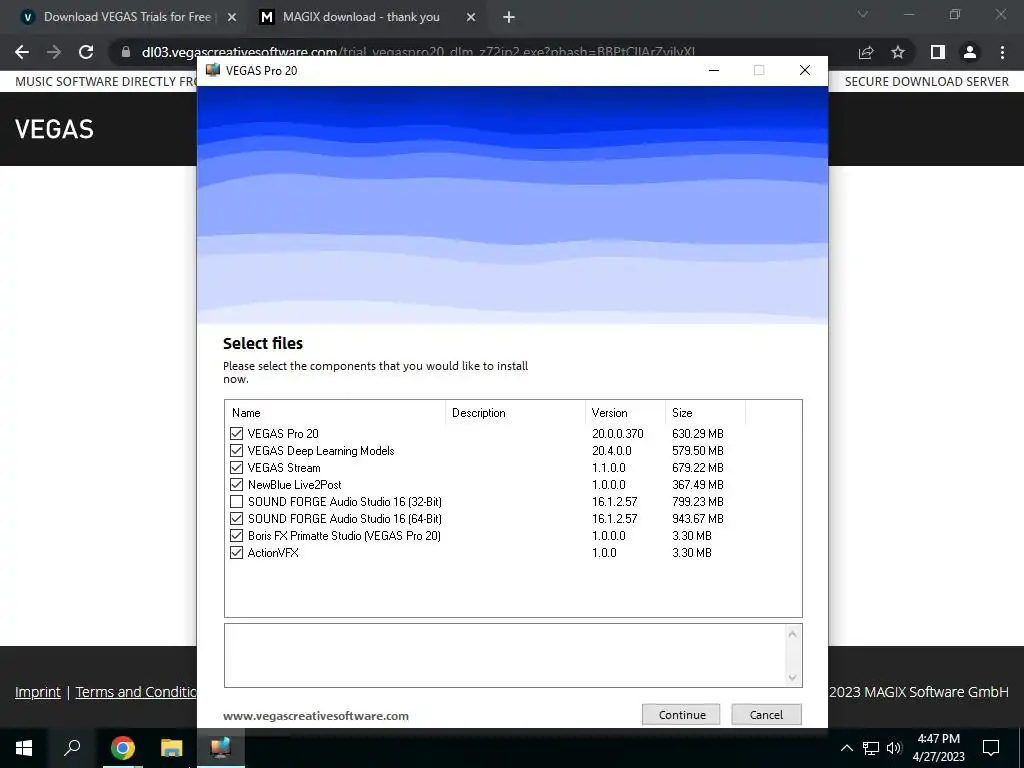Click the Chrome address bar URL
The width and height of the screenshot is (1024, 768).
coord(418,52)
